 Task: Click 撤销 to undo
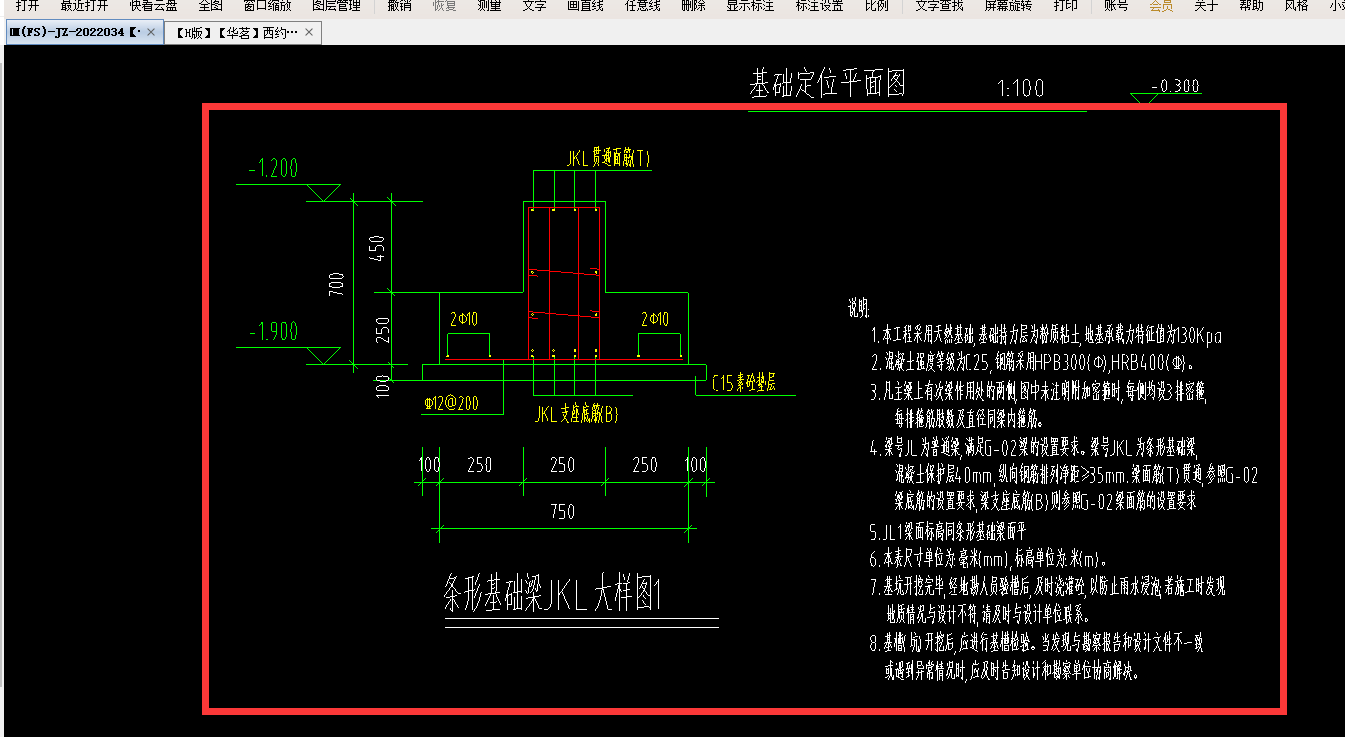[399, 6]
